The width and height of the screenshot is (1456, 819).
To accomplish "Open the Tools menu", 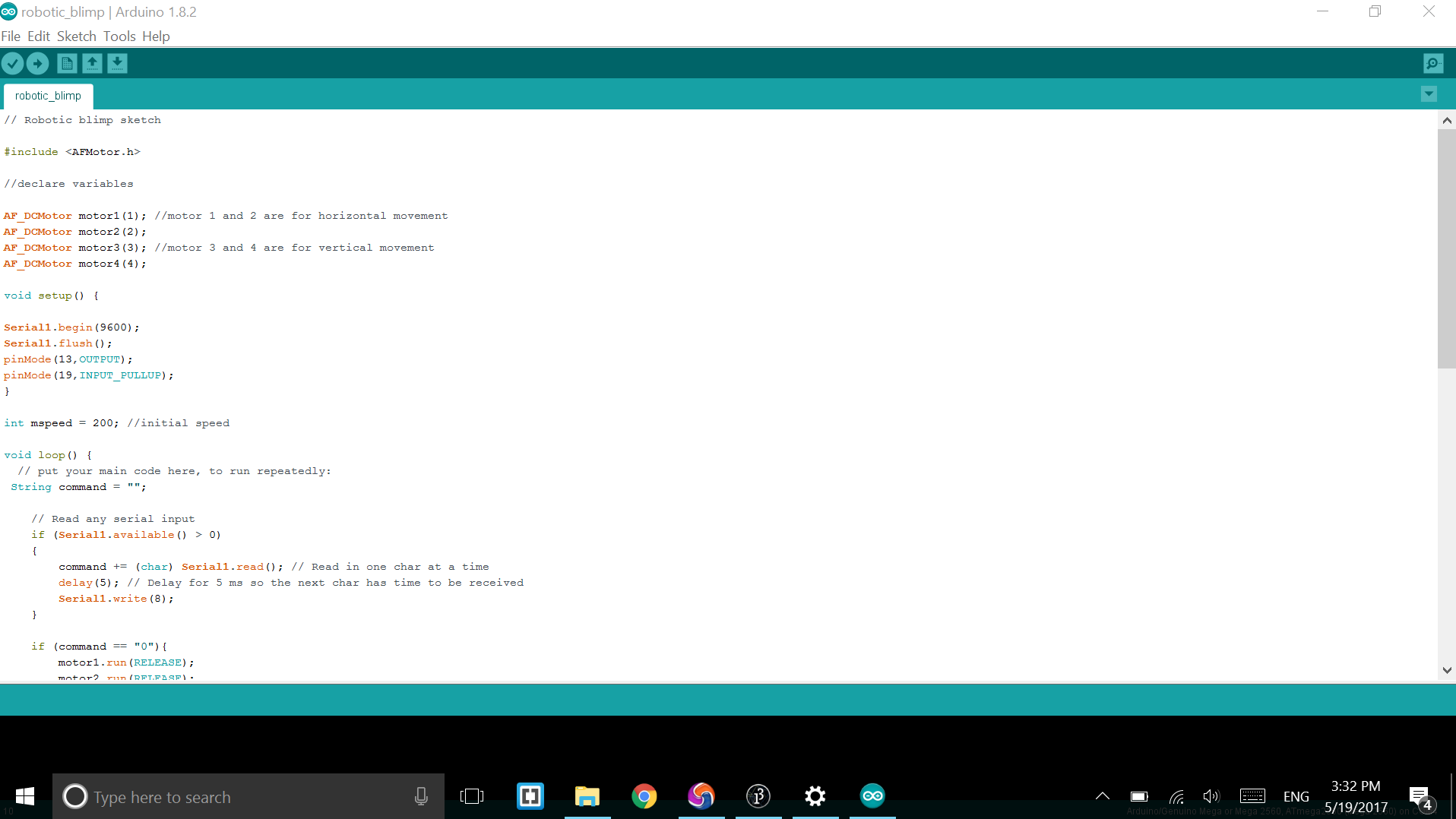I will tap(119, 36).
